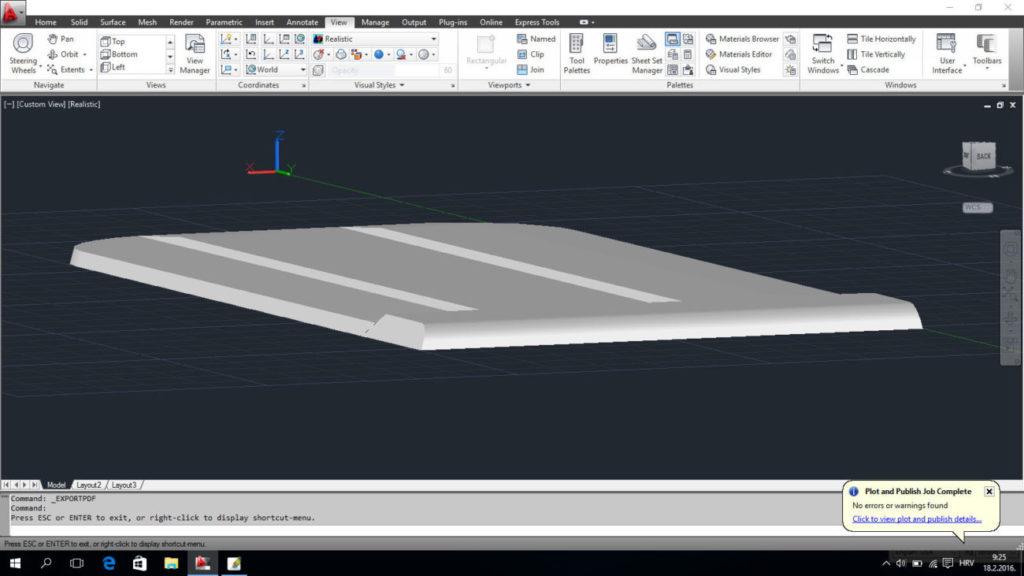Open the Properties palette

610,52
